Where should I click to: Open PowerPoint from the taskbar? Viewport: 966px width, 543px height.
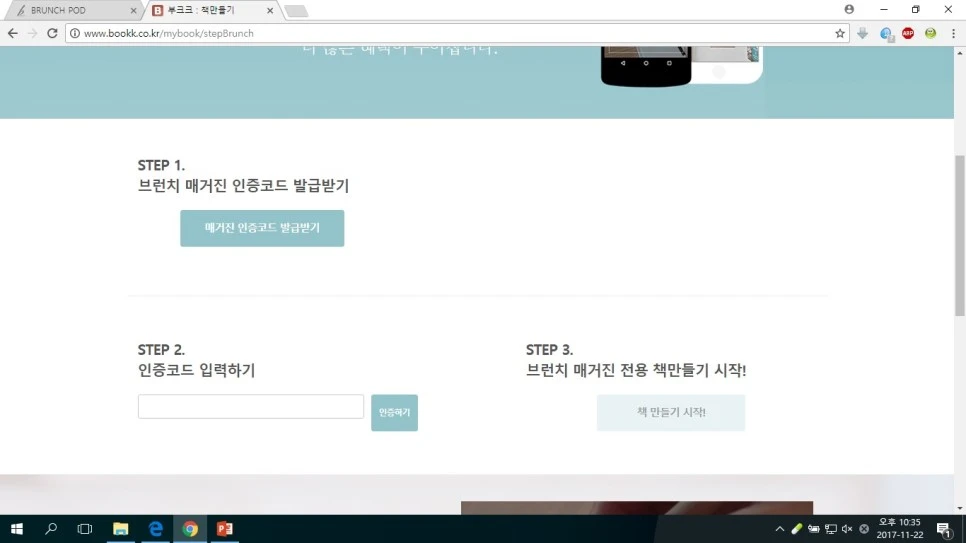[x=224, y=529]
